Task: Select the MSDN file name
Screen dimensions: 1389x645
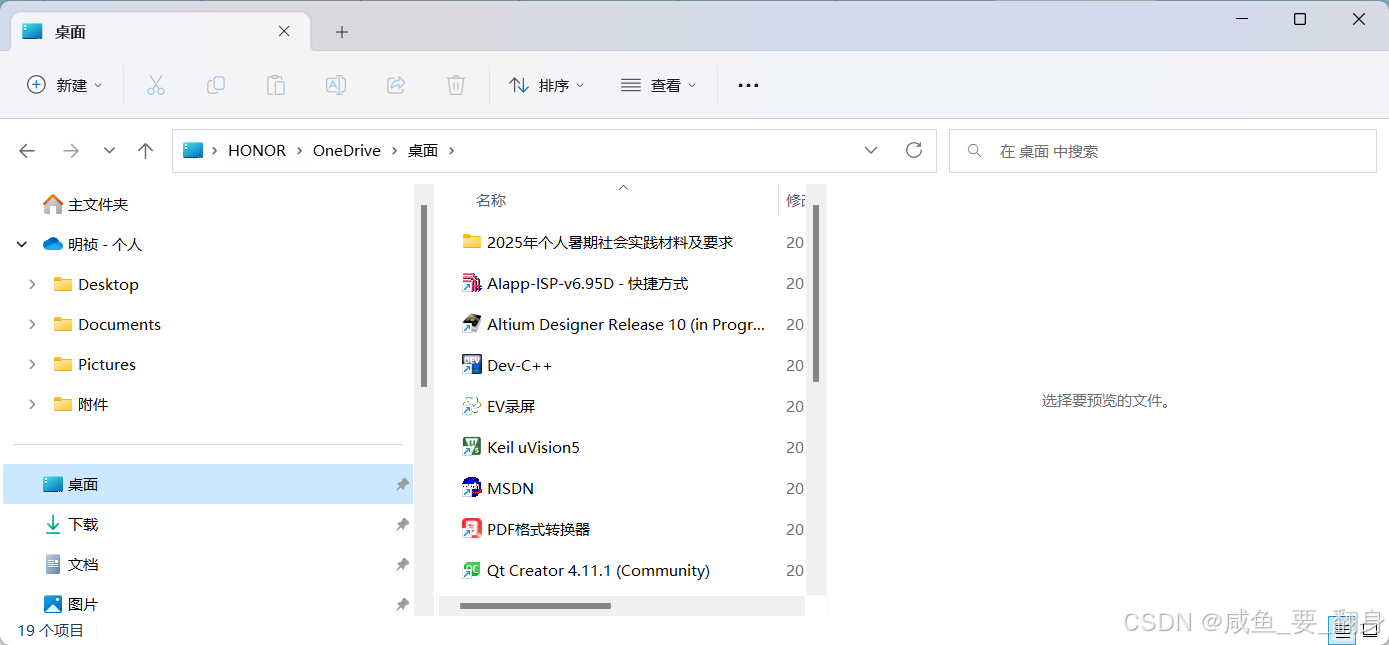Action: click(510, 488)
